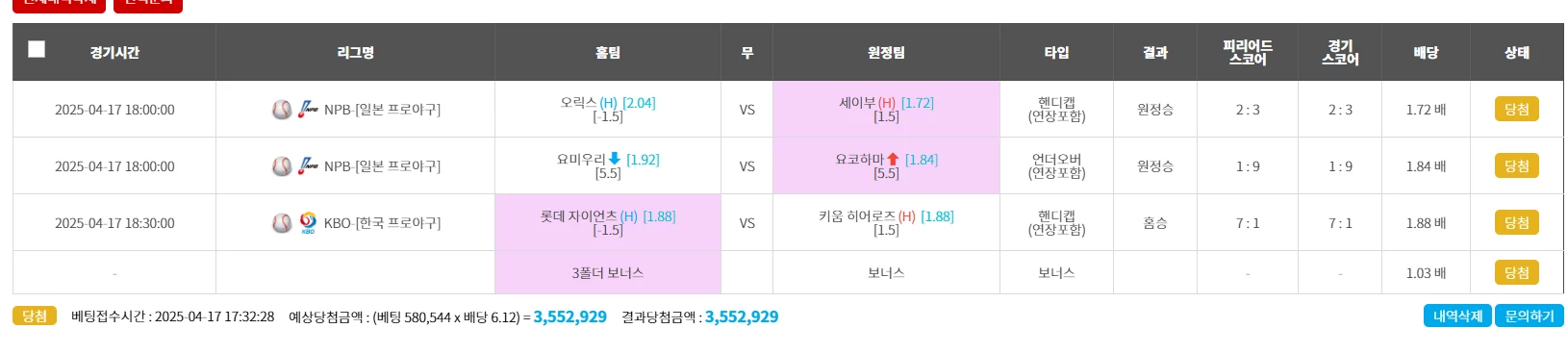This screenshot has width=1568, height=354.
Task: Click the baseball icon in second NPB row
Action: coord(281,166)
